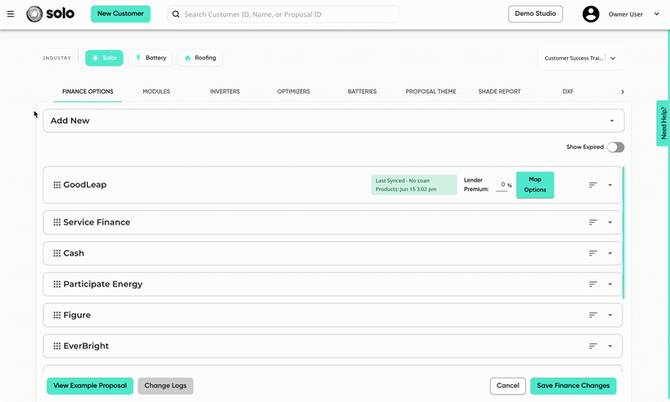
Task: Switch to the Finance Options tab
Action: click(88, 91)
